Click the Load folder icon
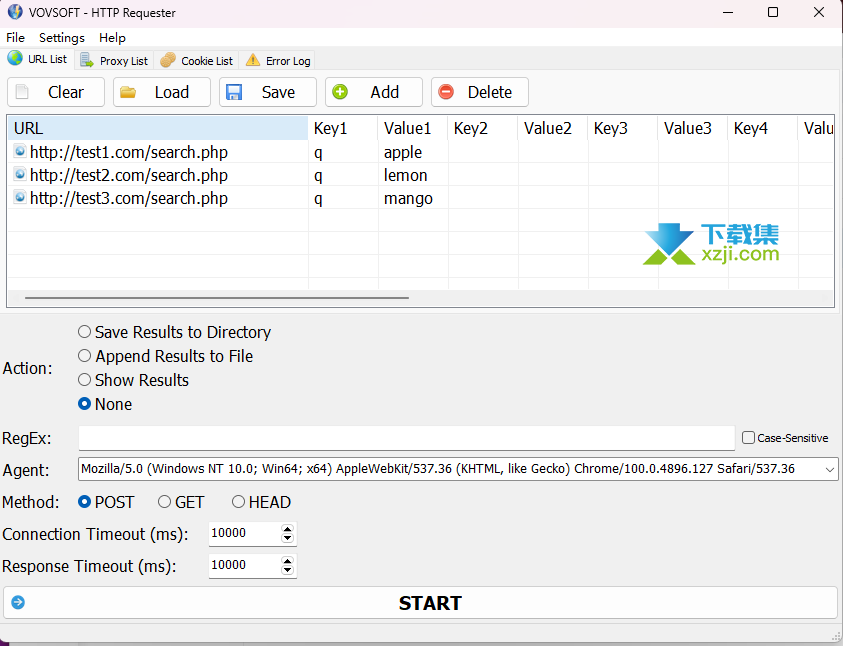 pyautogui.click(x=128, y=92)
